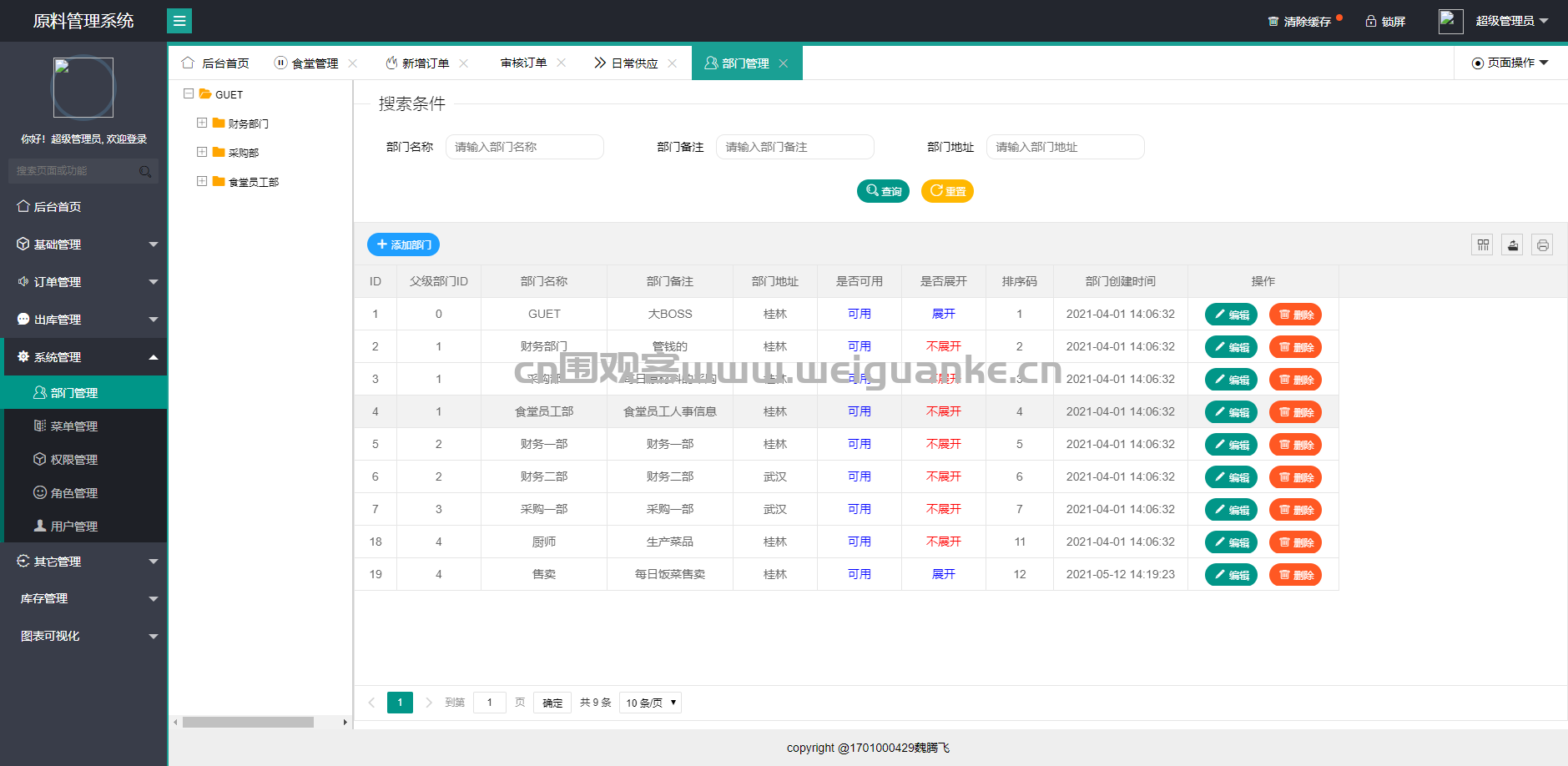Open 用户管理 in sidebar
This screenshot has width=1568, height=766.
tap(85, 526)
